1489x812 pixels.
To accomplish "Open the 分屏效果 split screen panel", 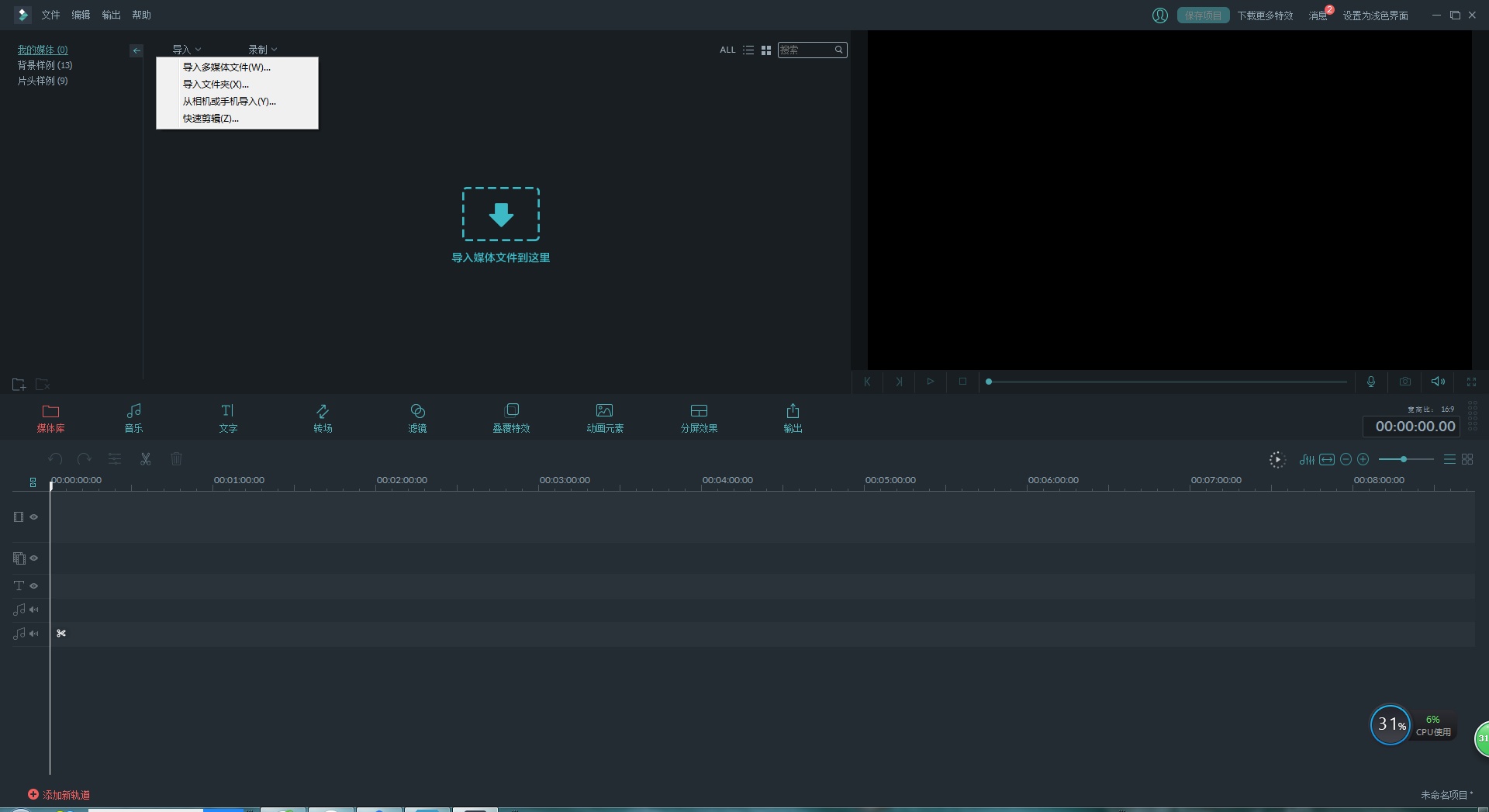I will pyautogui.click(x=699, y=417).
